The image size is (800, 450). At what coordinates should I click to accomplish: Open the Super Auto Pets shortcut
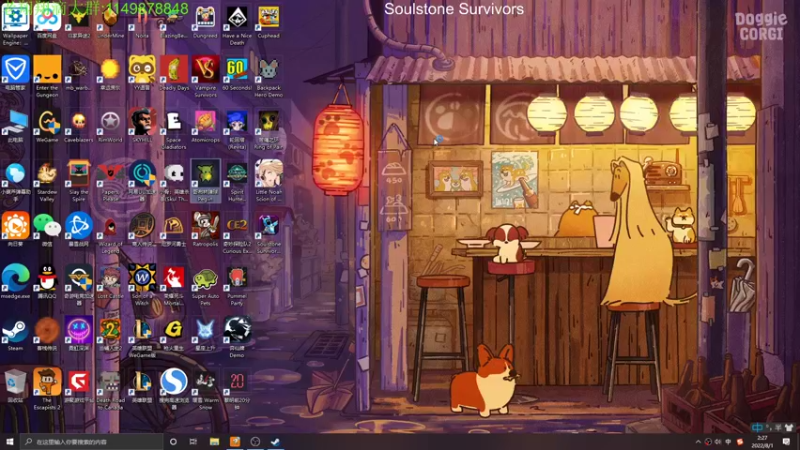point(205,286)
